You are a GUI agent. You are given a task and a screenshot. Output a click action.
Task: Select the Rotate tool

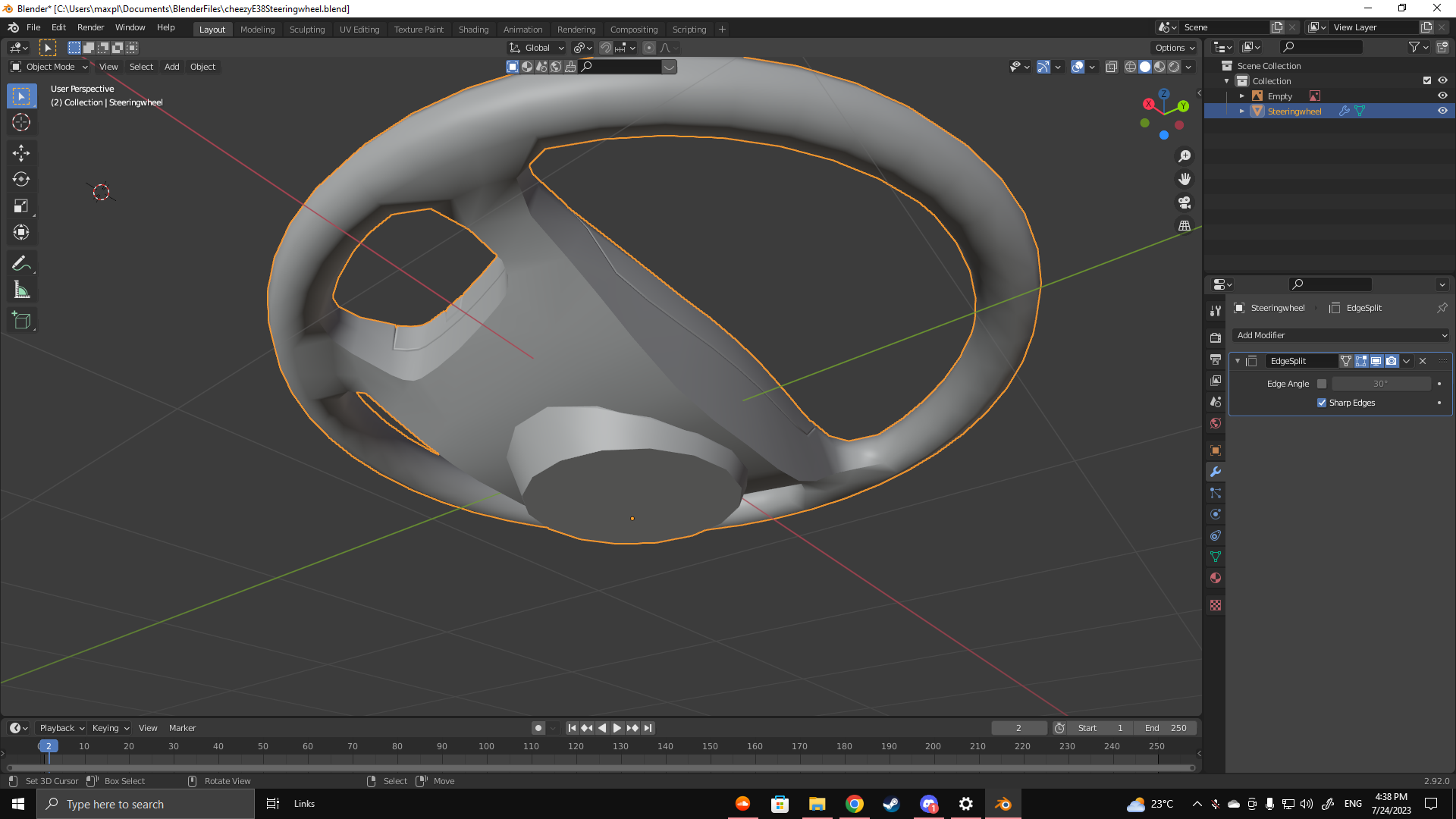(x=21, y=180)
